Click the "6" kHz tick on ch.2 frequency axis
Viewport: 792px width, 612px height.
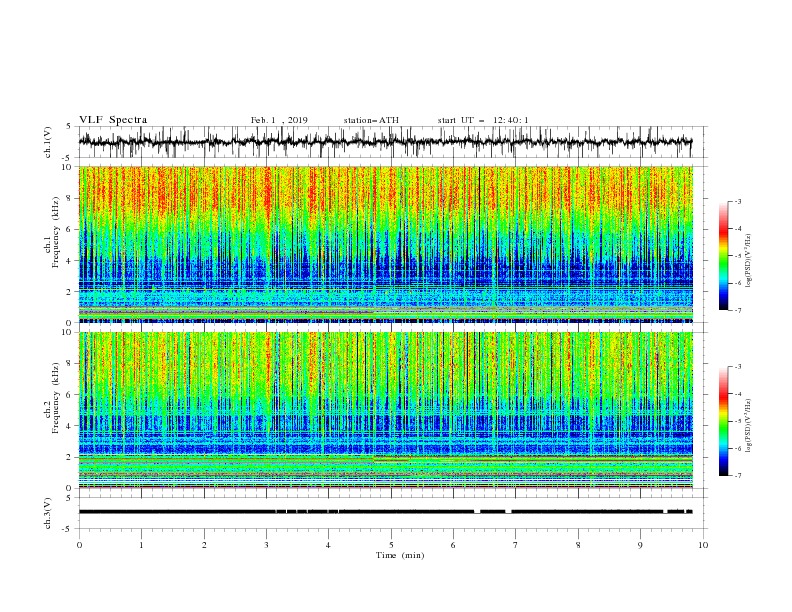(70, 395)
